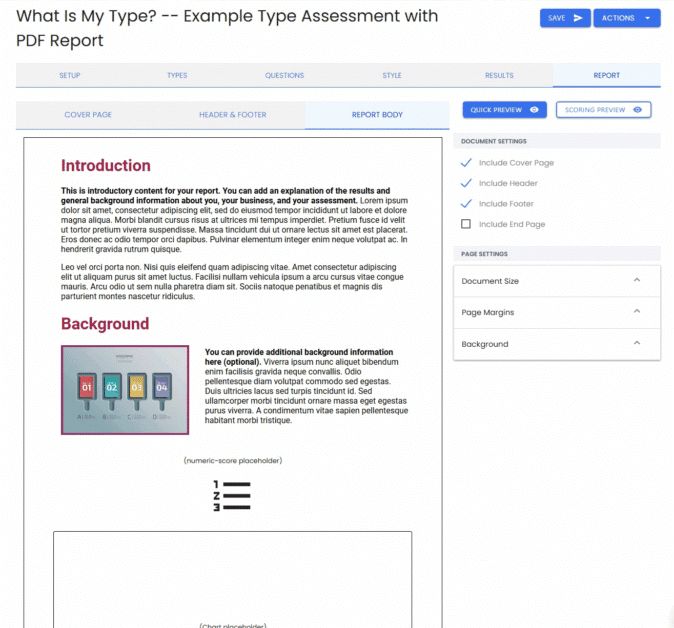Click the Quick Preview button

(504, 110)
